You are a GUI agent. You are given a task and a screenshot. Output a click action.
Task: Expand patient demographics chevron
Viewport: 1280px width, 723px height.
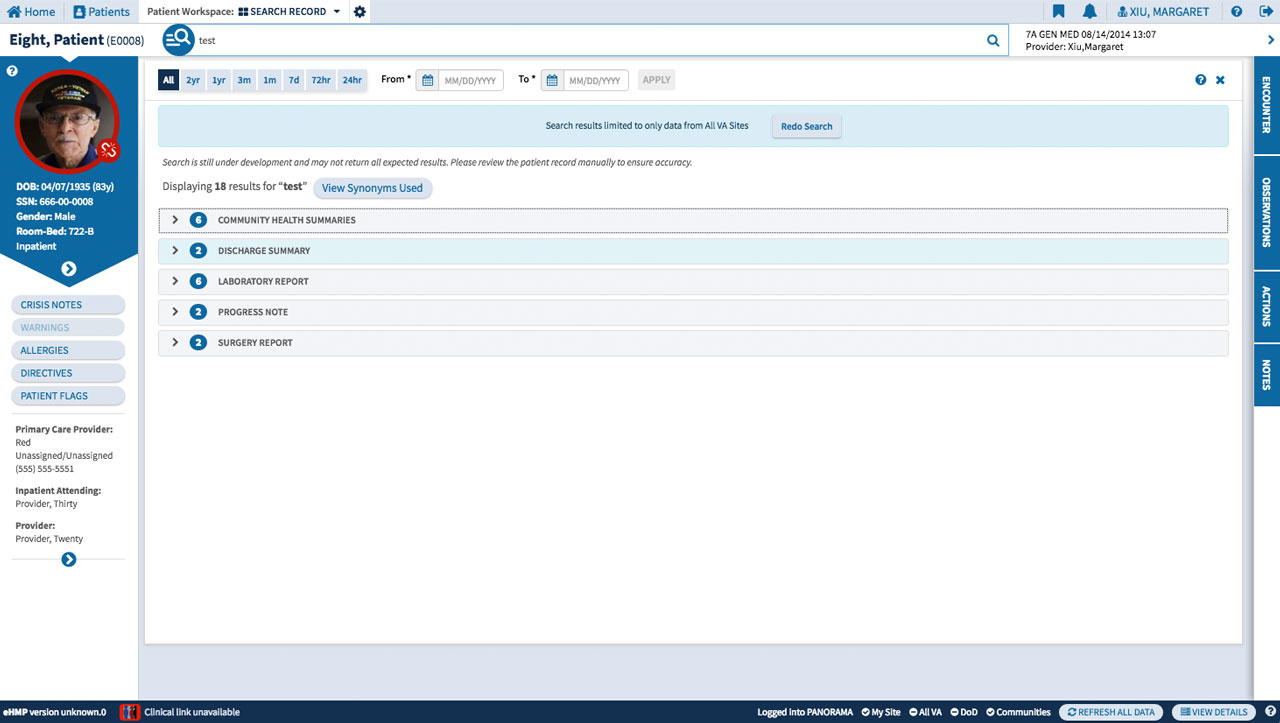(x=69, y=269)
